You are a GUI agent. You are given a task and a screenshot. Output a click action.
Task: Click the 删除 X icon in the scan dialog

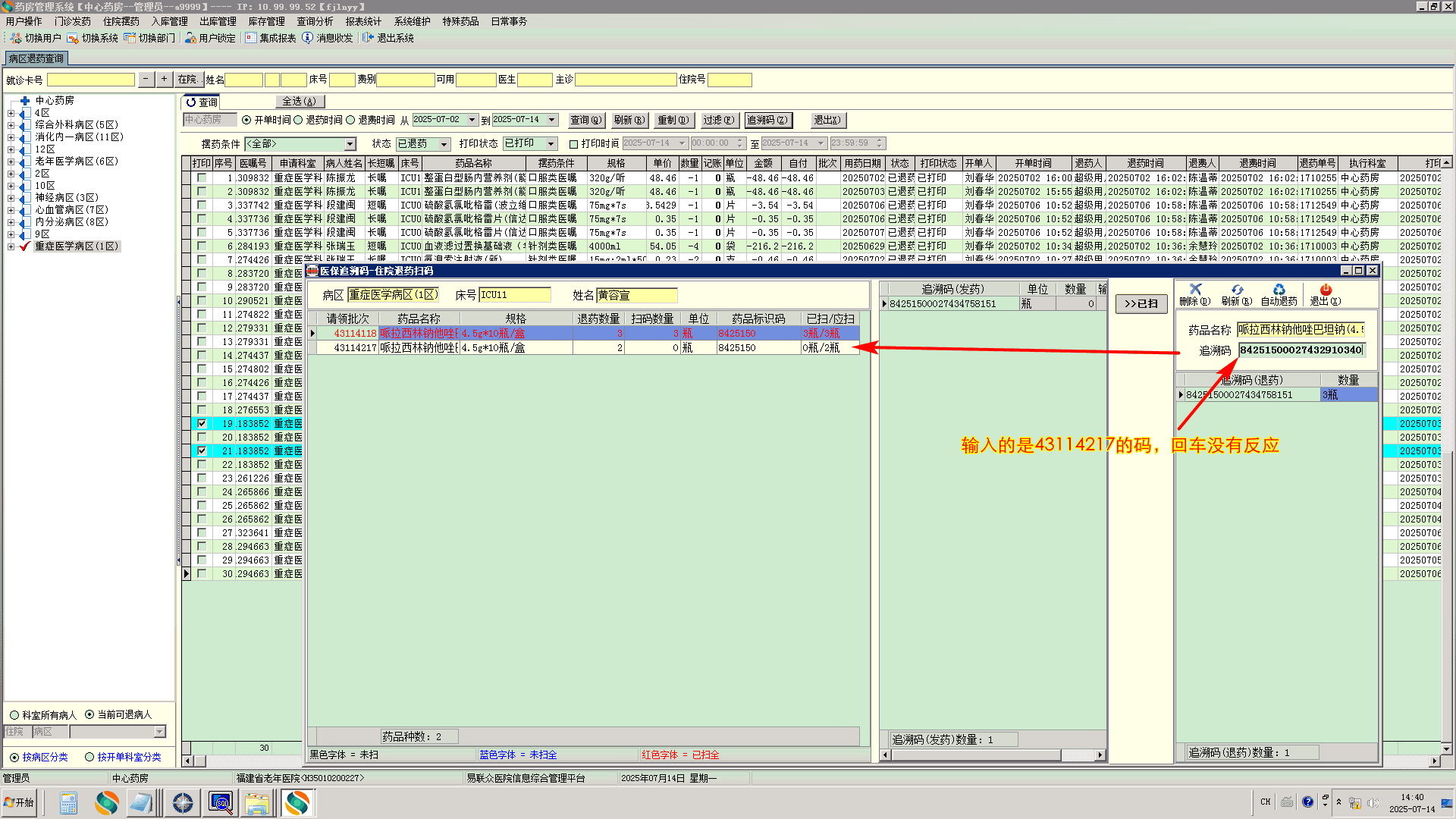tap(1195, 290)
